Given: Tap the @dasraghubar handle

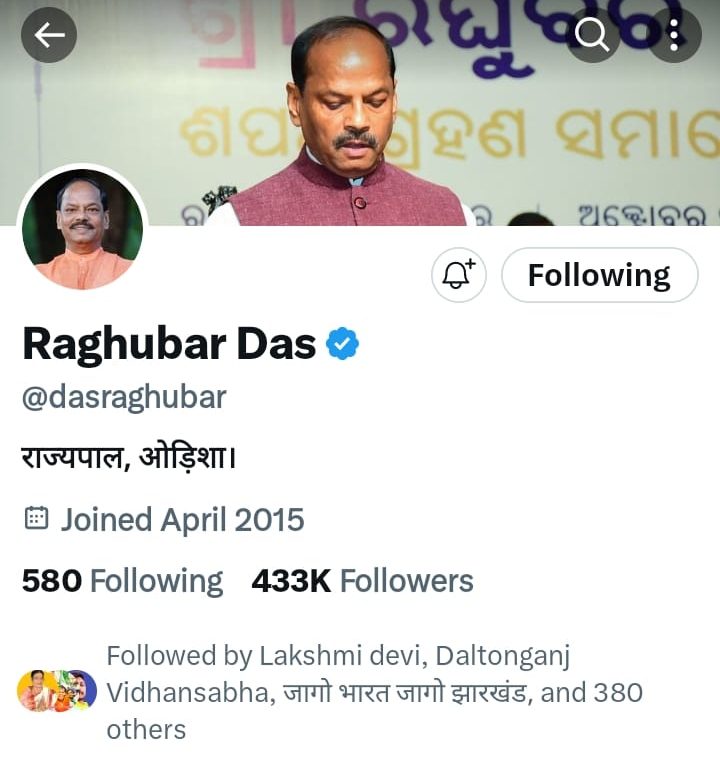Looking at the screenshot, I should (124, 397).
